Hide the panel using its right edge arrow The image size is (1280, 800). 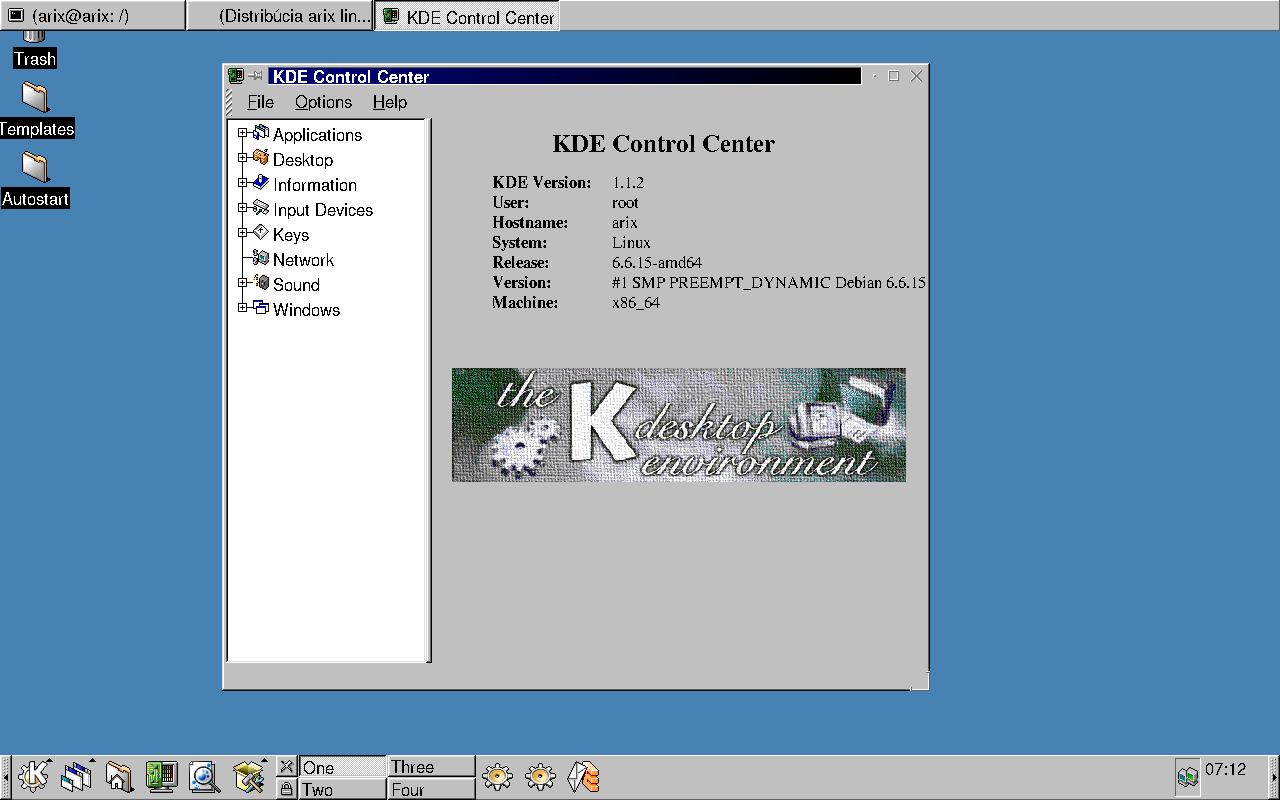point(1274,777)
